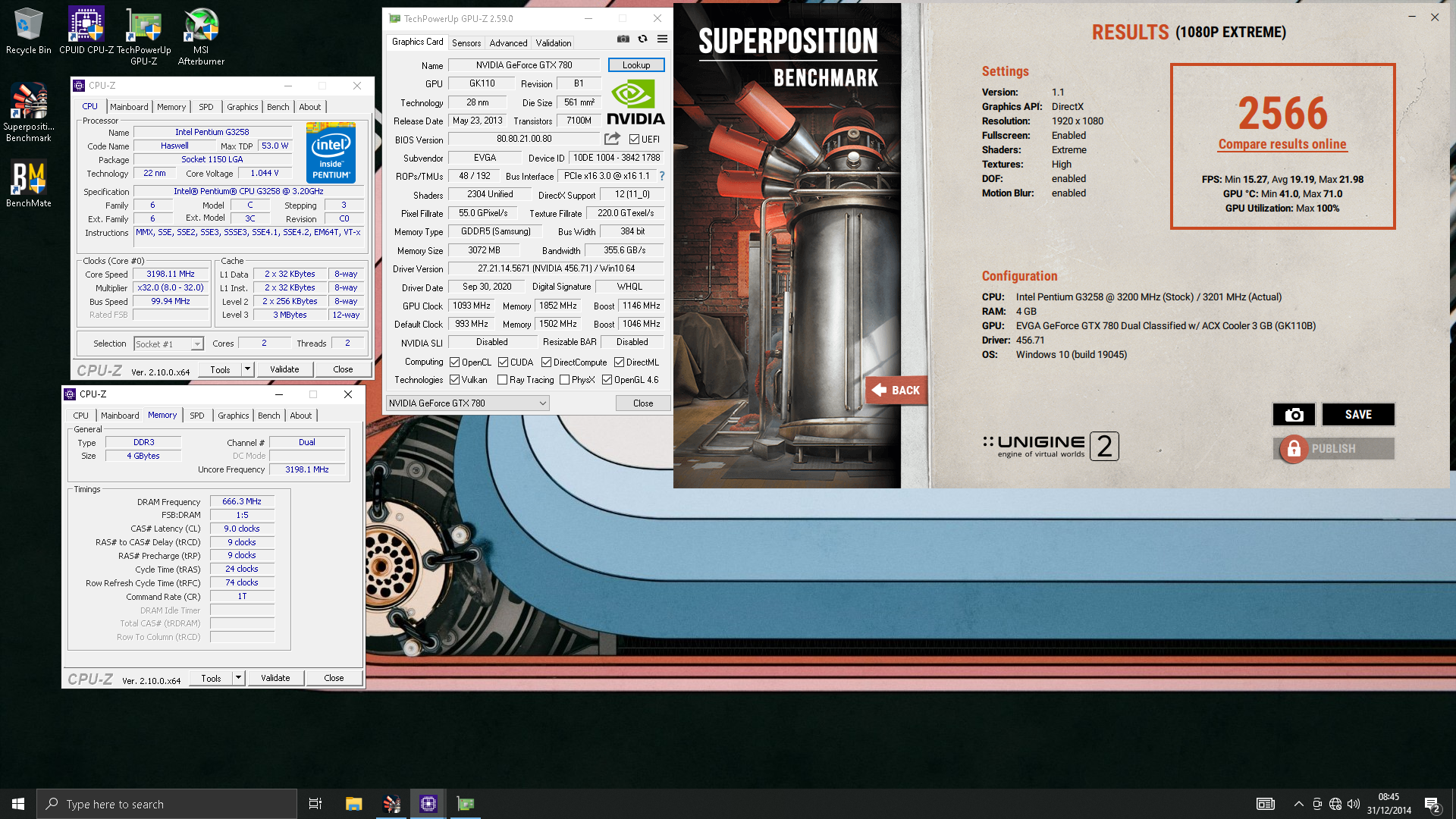Click GPU-Z screenshot camera icon

point(623,39)
